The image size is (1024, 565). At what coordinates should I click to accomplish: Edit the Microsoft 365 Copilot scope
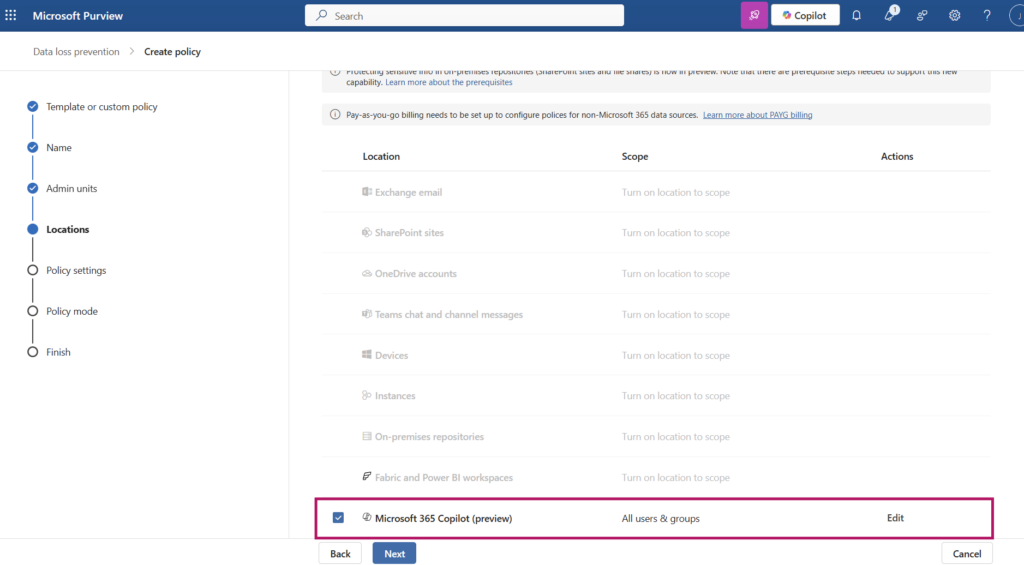[x=895, y=518]
